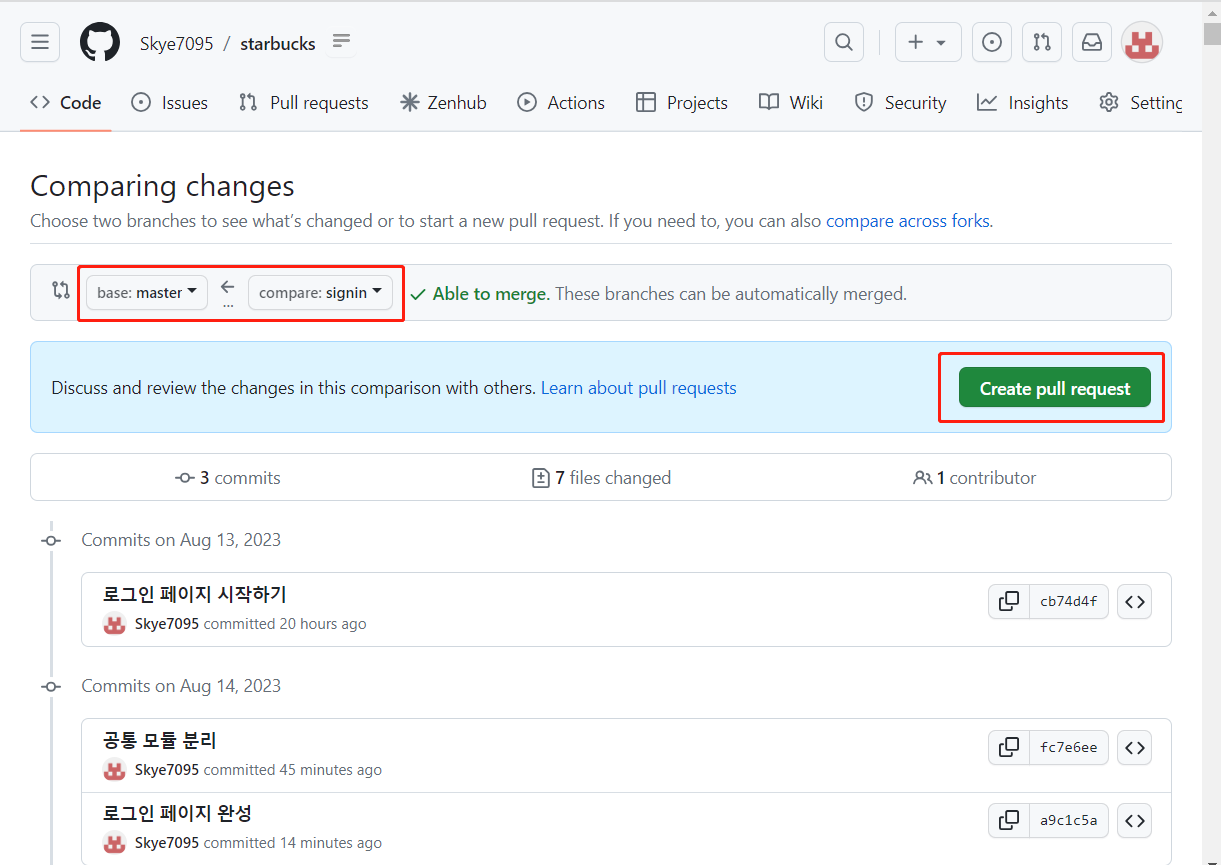The height and width of the screenshot is (865, 1221).
Task: Switch to the Zenhub tab
Action: point(443,102)
